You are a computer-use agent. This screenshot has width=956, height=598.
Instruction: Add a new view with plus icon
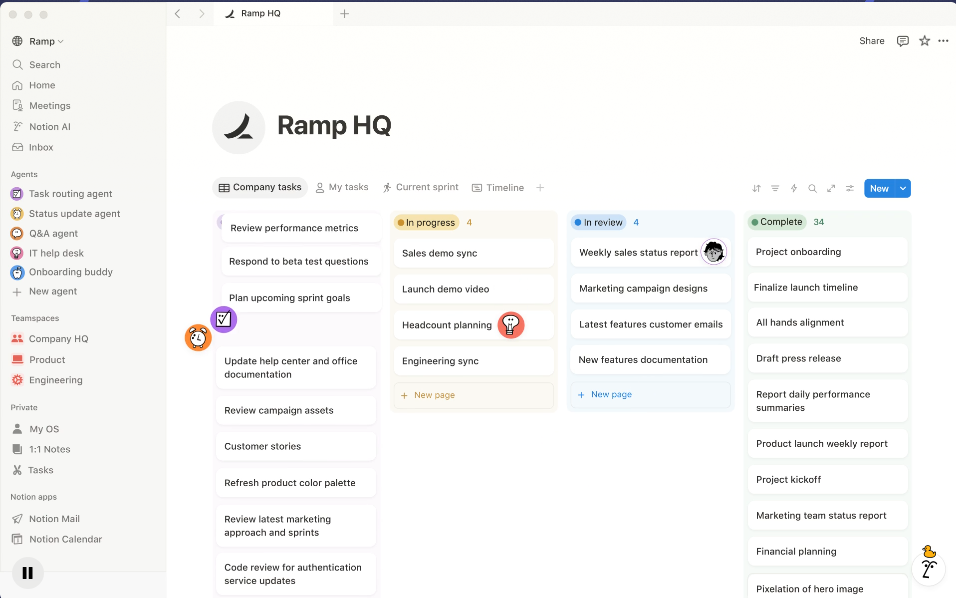(540, 188)
